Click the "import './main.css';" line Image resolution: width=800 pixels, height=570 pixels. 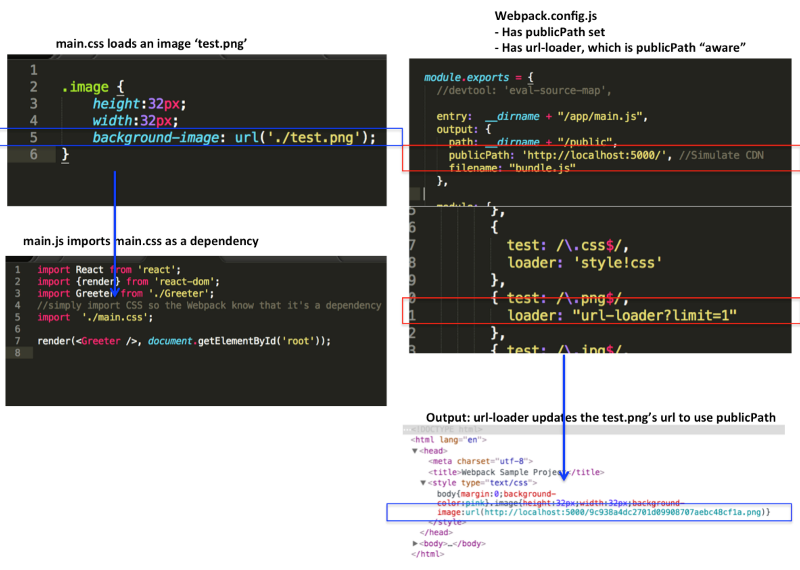[x=95, y=317]
